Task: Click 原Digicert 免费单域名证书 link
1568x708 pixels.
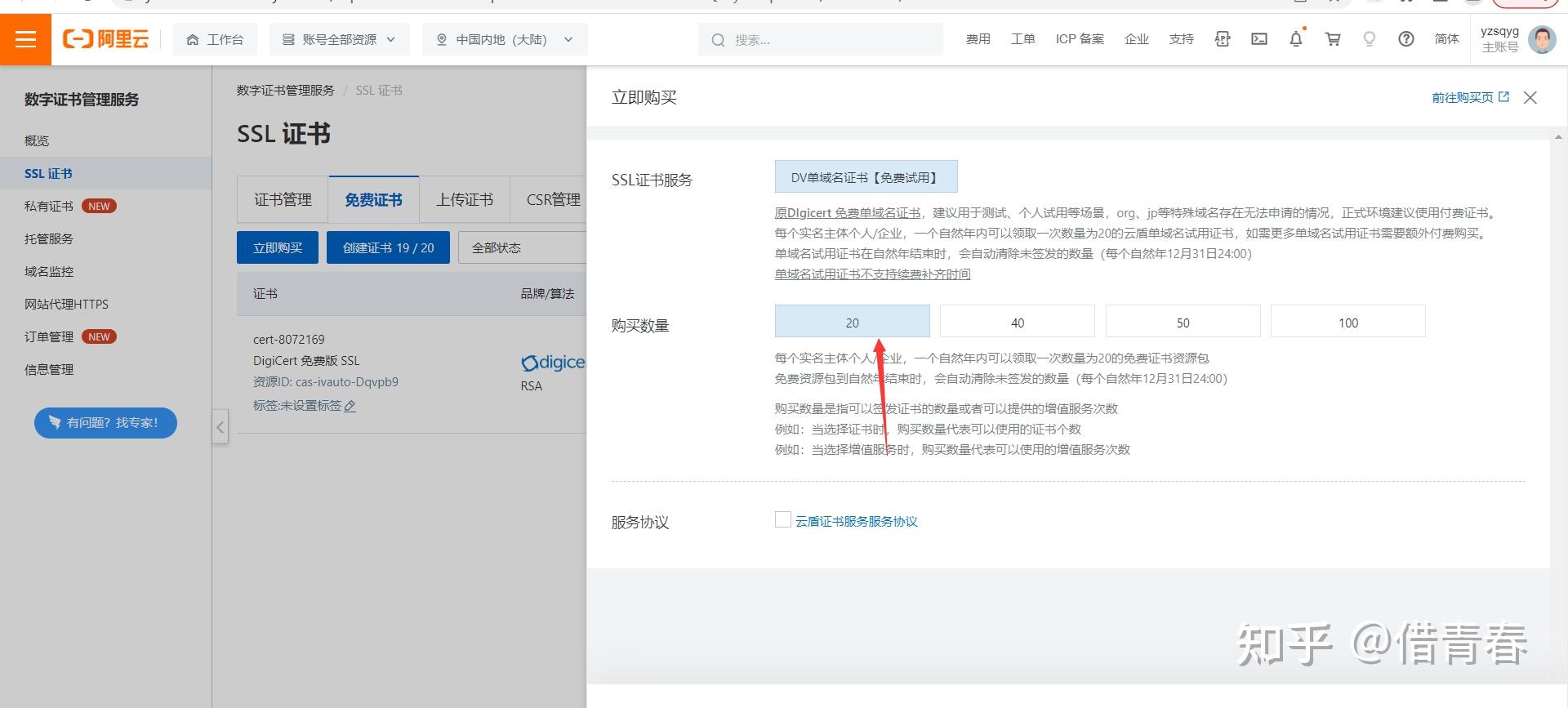Action: click(x=848, y=212)
